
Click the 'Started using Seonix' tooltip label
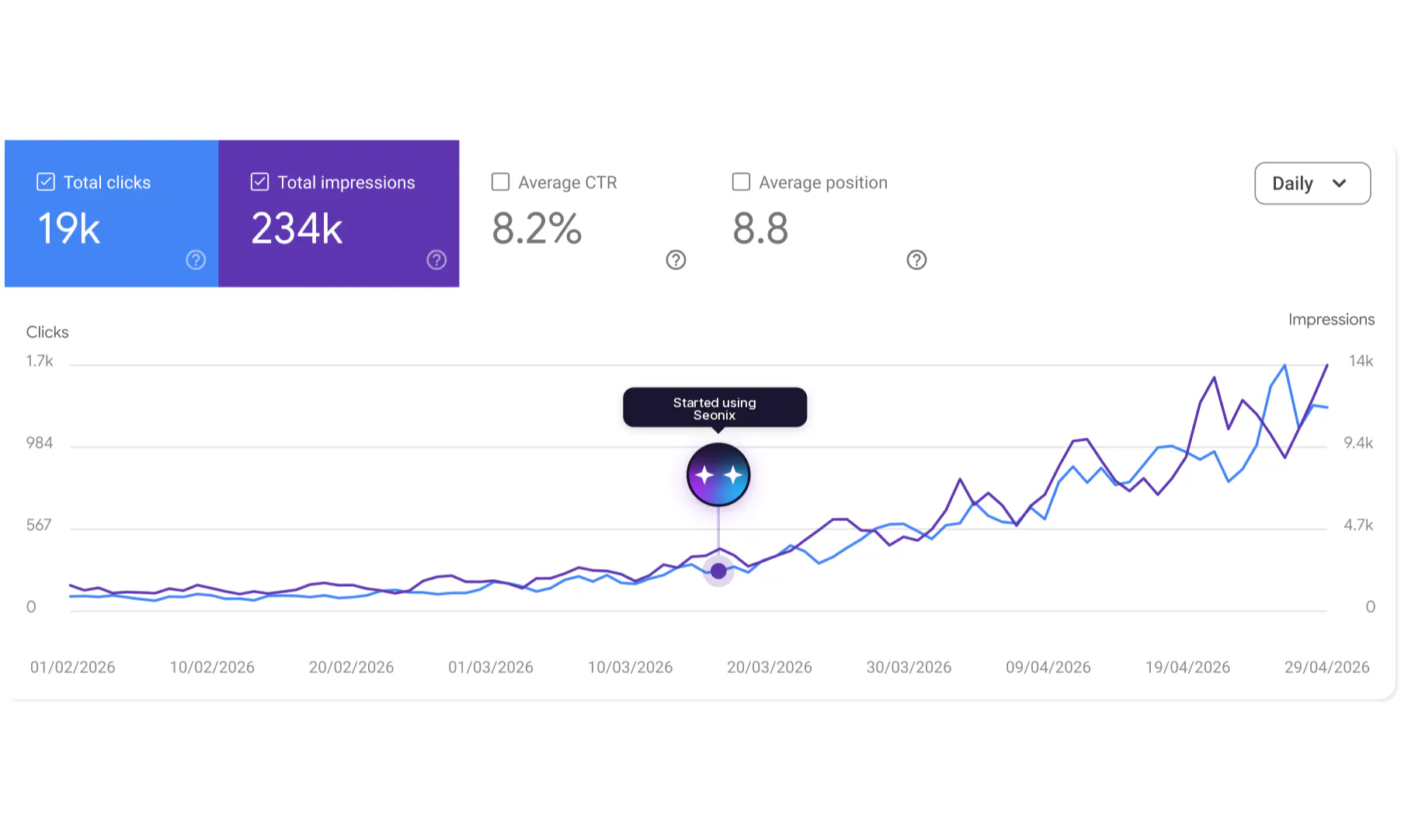[714, 408]
